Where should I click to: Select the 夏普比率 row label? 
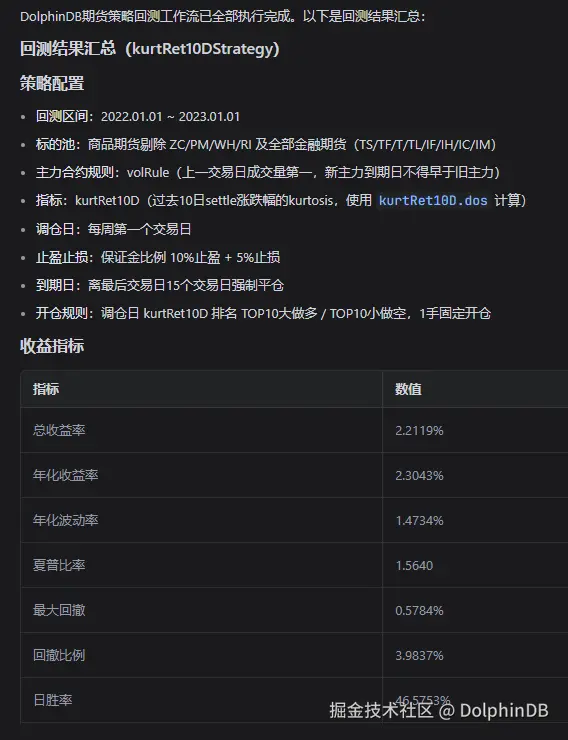pos(59,565)
